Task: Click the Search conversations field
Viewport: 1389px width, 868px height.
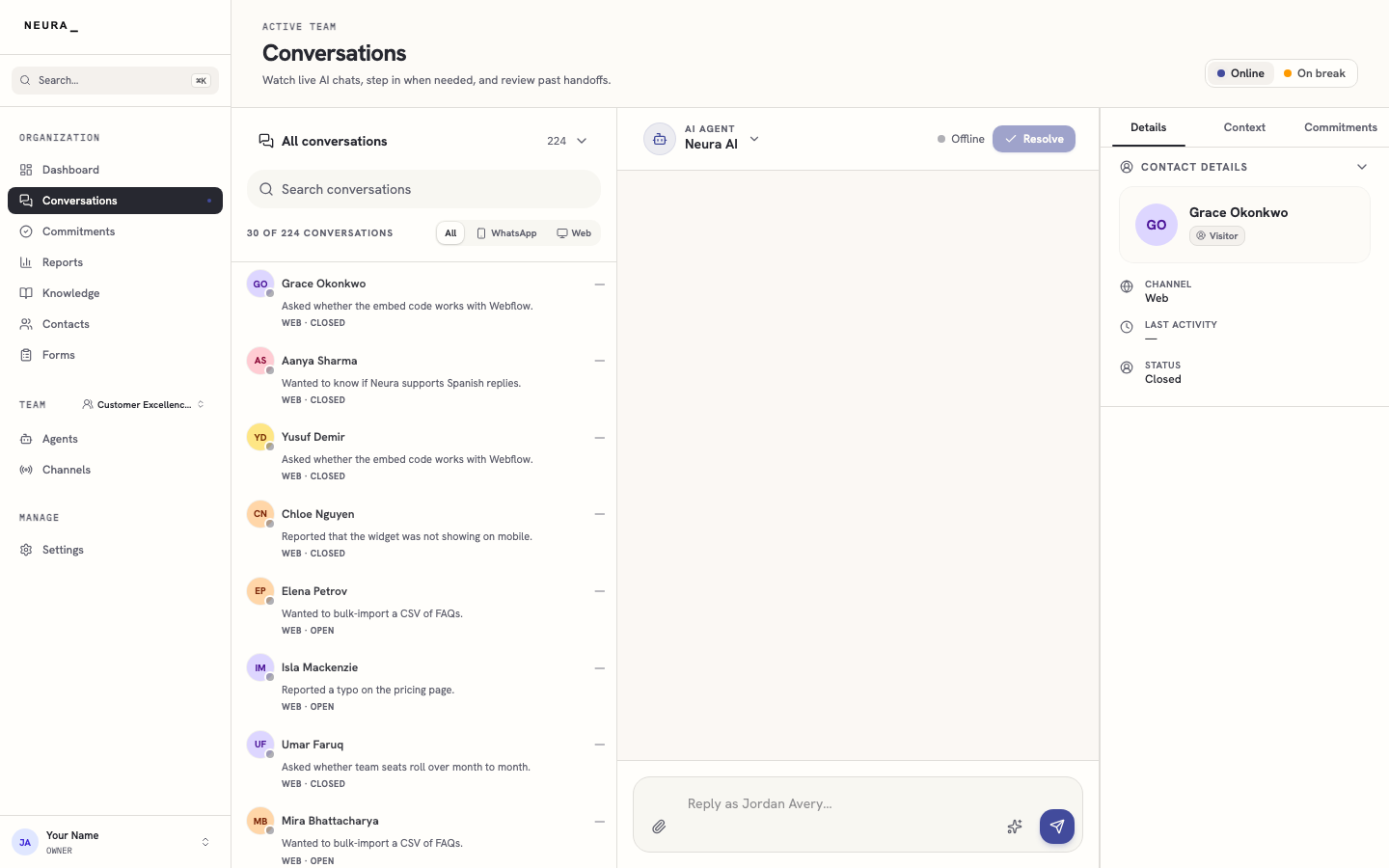Action: (424, 189)
